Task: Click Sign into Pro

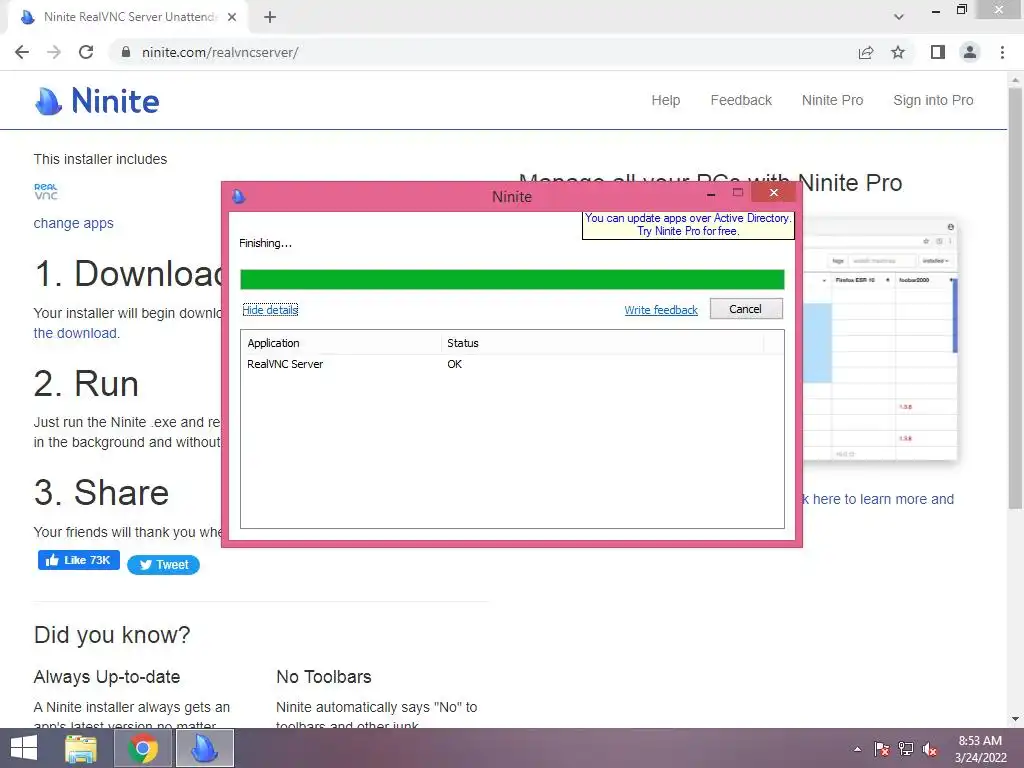Action: 933,100
